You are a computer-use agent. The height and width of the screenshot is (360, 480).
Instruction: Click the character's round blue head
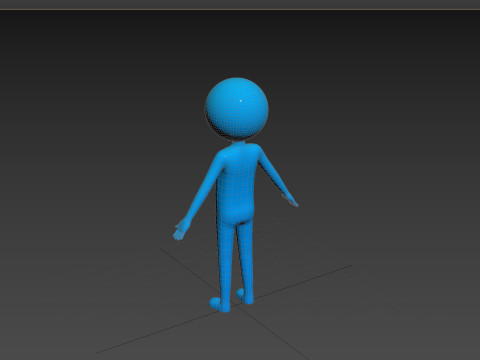237,109
